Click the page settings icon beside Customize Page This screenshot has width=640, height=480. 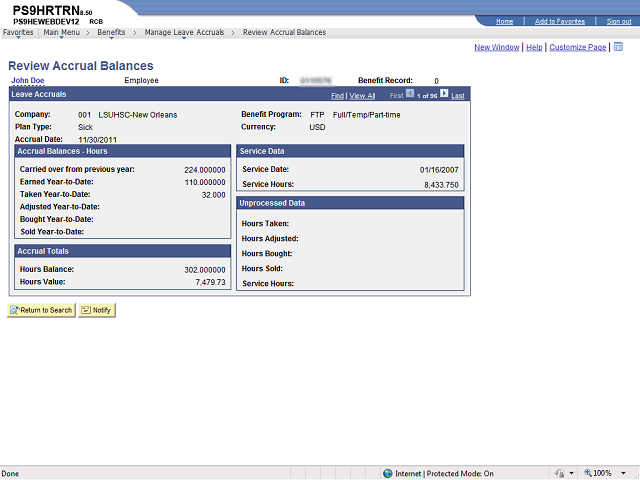pos(618,47)
